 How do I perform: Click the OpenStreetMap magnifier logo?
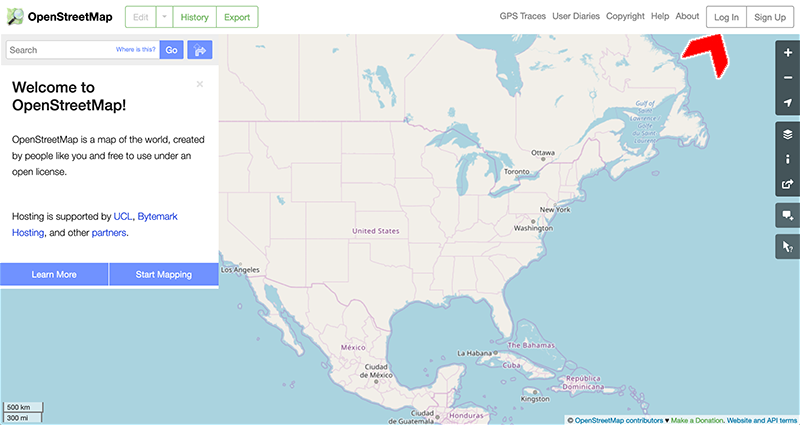(x=15, y=17)
